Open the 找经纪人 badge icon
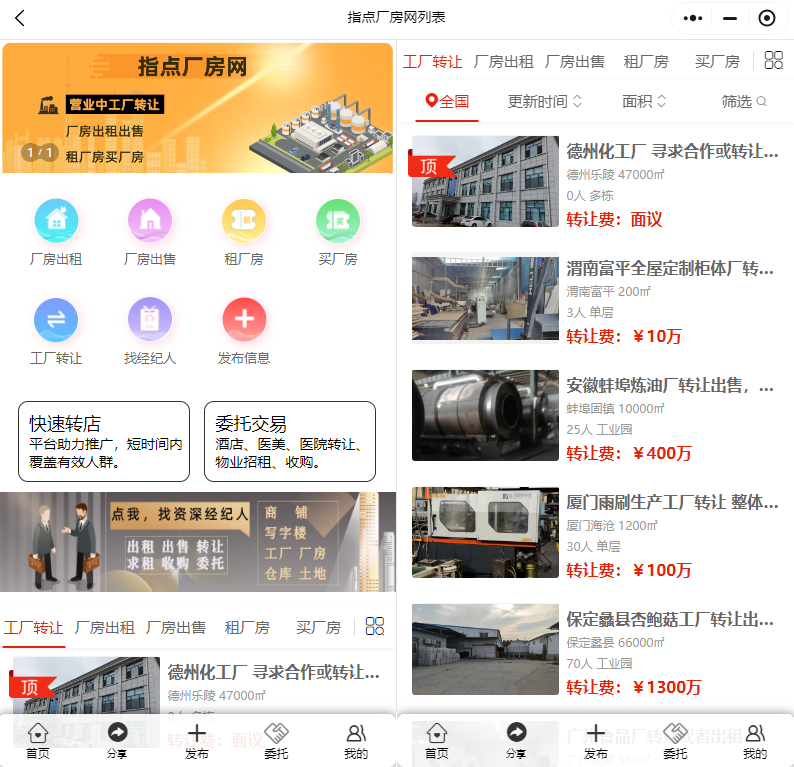 tap(150, 320)
